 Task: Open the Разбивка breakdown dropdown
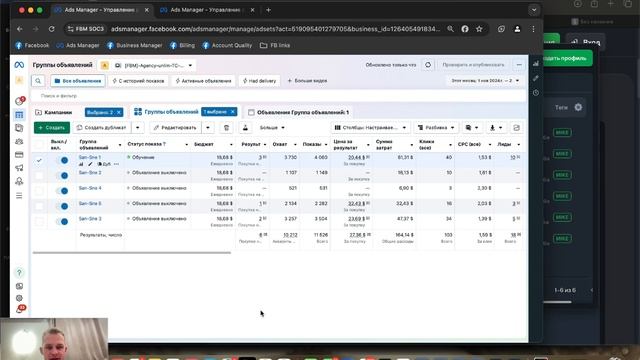tap(436, 128)
